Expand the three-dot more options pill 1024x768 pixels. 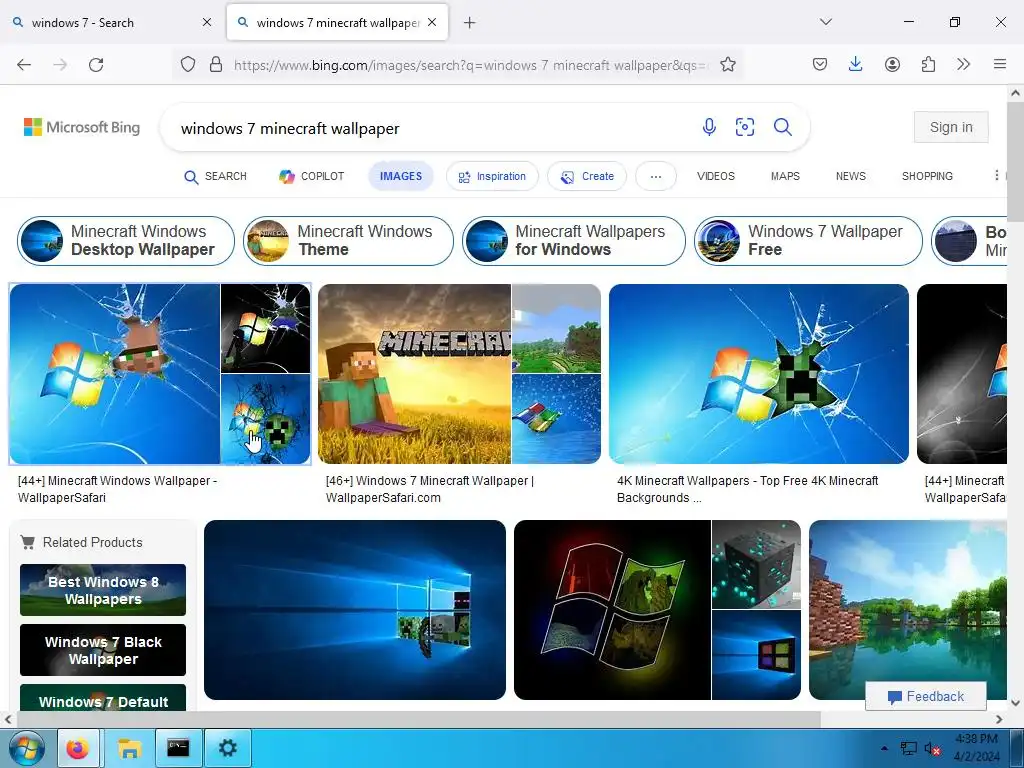pyautogui.click(x=656, y=176)
